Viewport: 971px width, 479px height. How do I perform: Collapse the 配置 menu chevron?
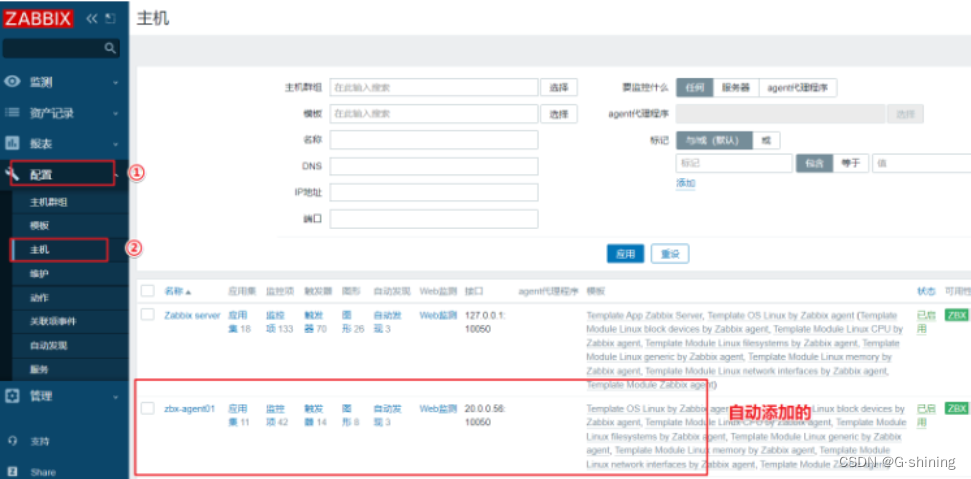pyautogui.click(x=116, y=175)
